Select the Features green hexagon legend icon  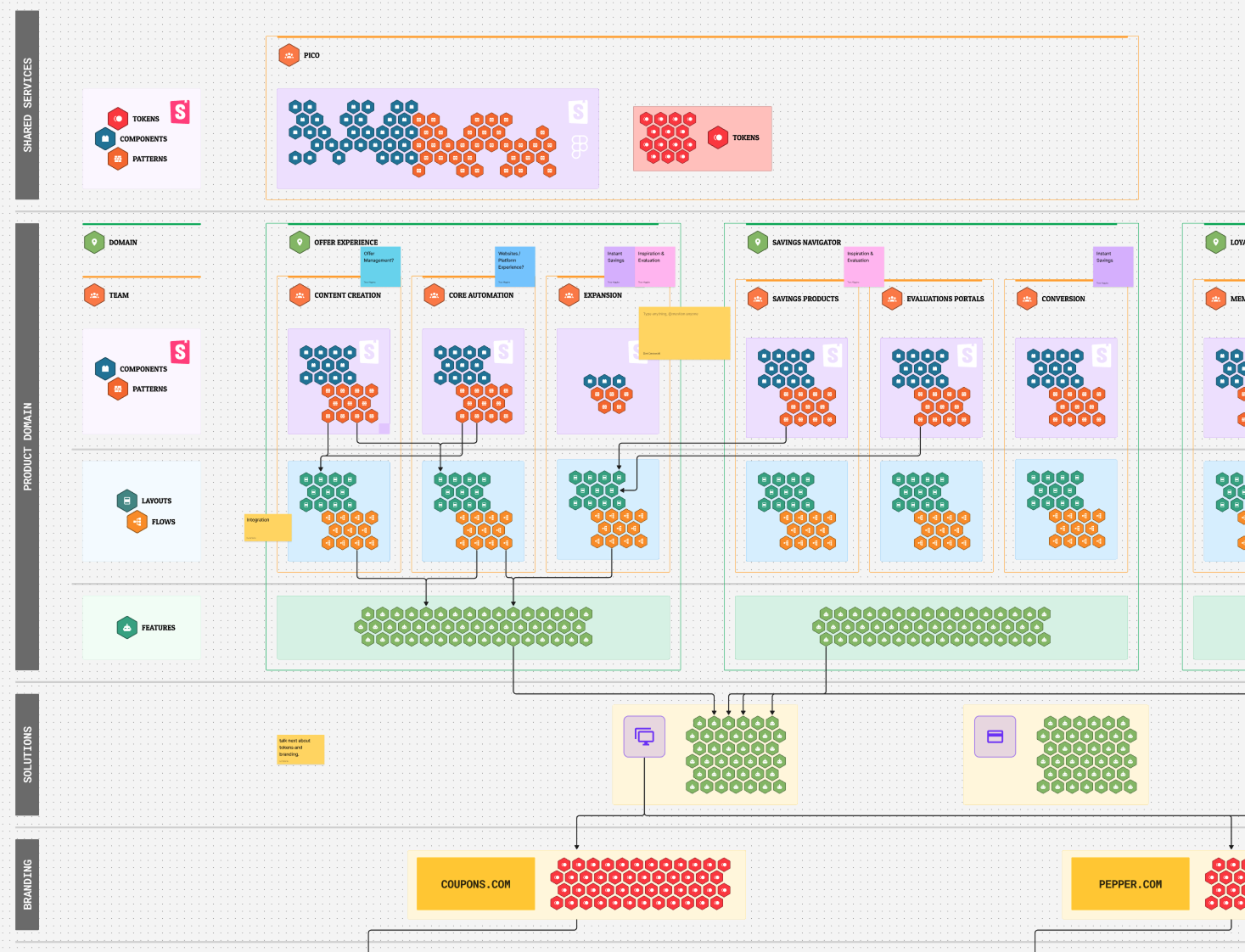[x=127, y=628]
